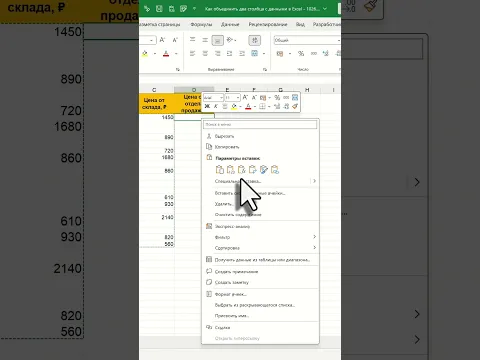Click merge cells icon in mini toolbar
Image resolution: width=480 pixels, height=360 pixels.
[x=295, y=97]
